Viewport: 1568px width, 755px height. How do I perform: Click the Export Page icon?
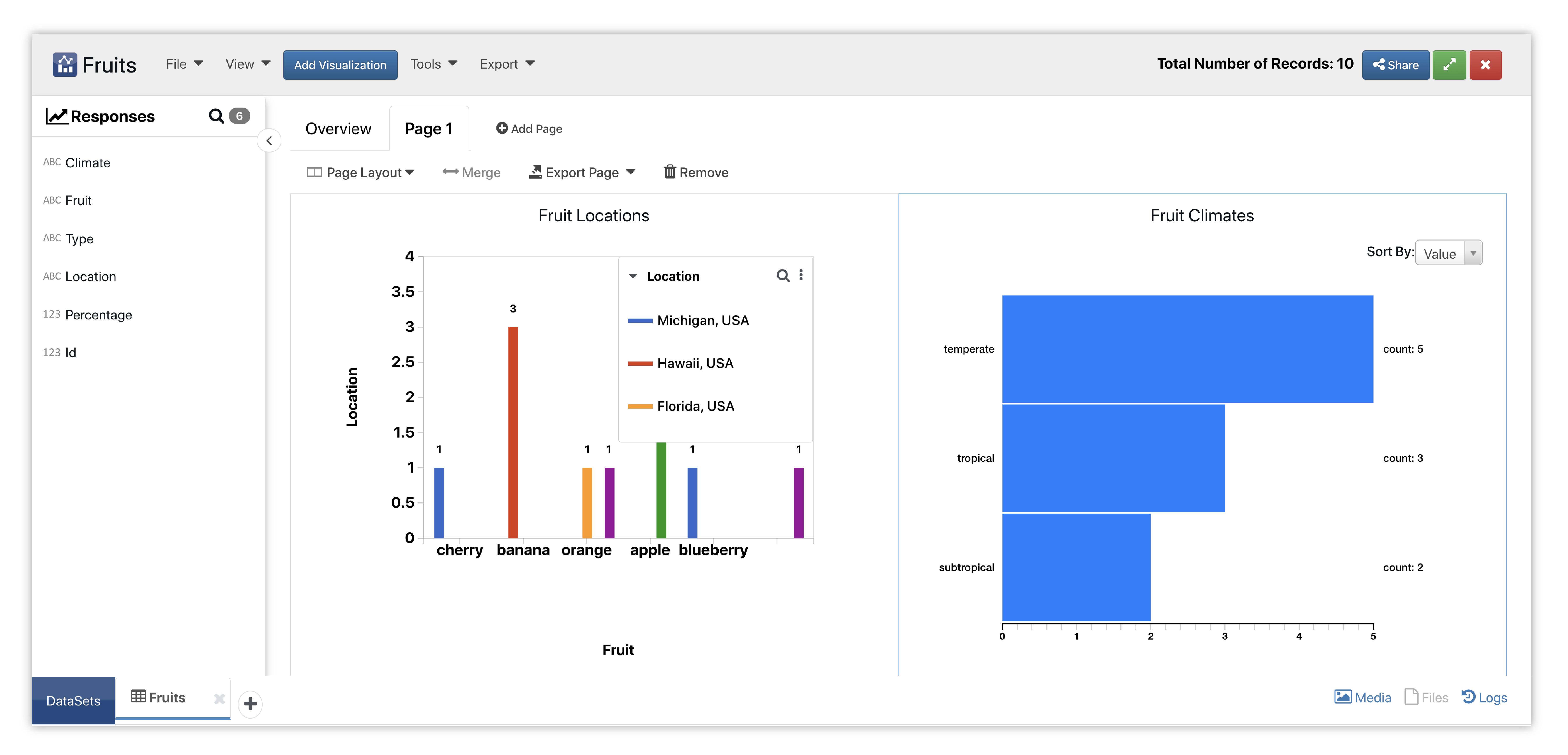pos(536,172)
